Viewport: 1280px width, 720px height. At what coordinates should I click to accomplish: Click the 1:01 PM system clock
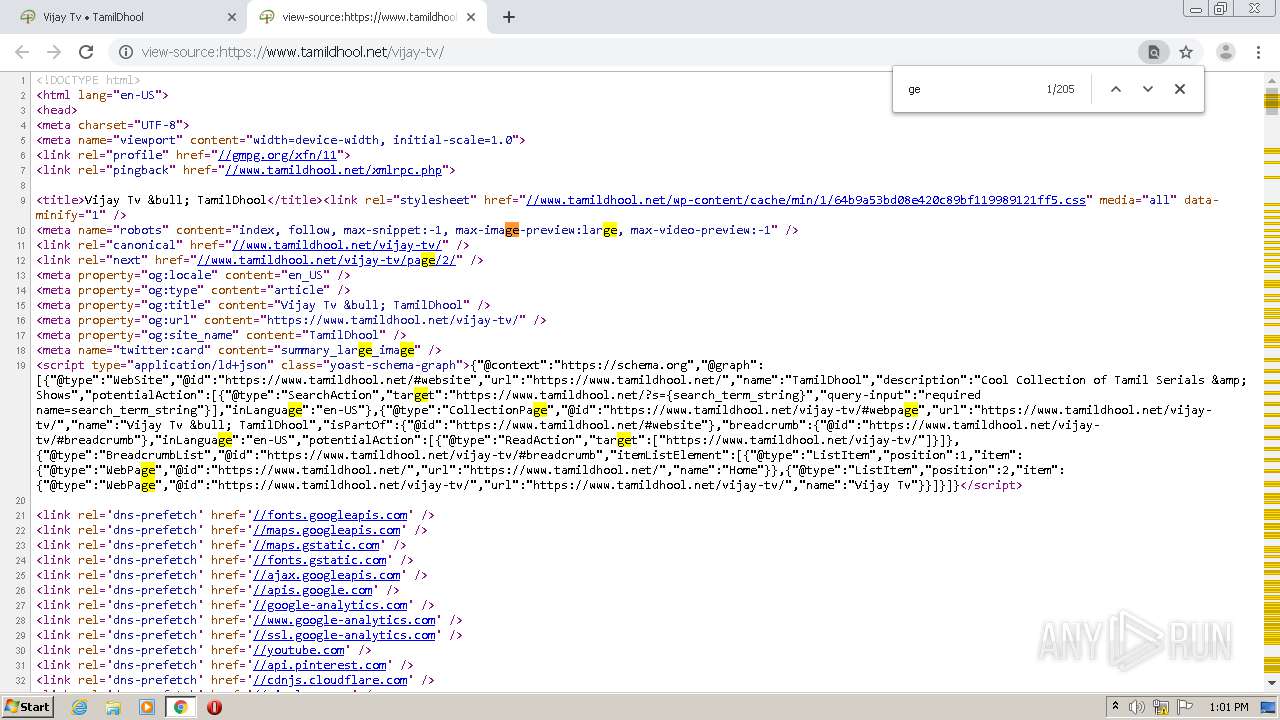pos(1229,707)
